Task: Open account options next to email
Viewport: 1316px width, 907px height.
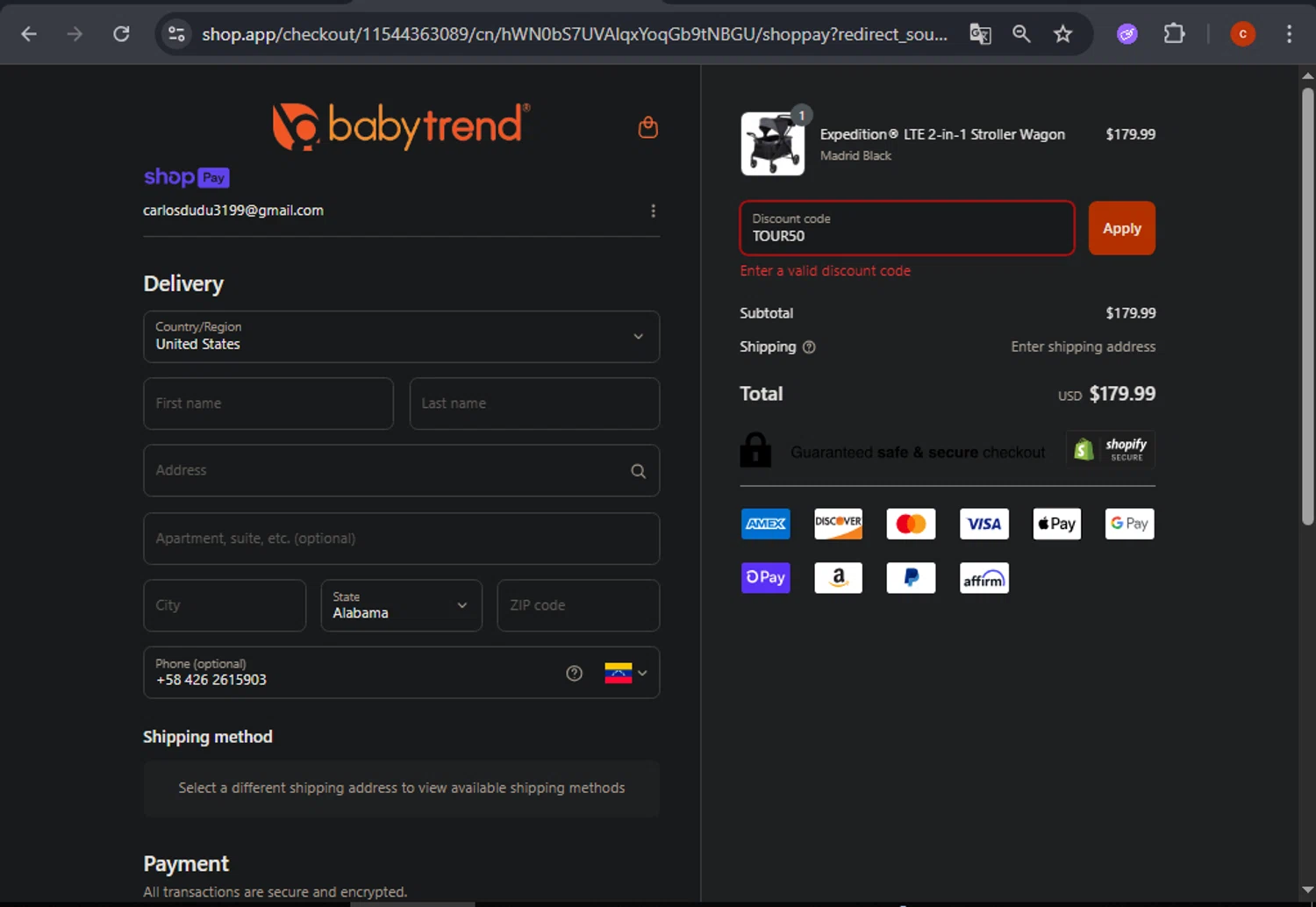Action: 653,211
